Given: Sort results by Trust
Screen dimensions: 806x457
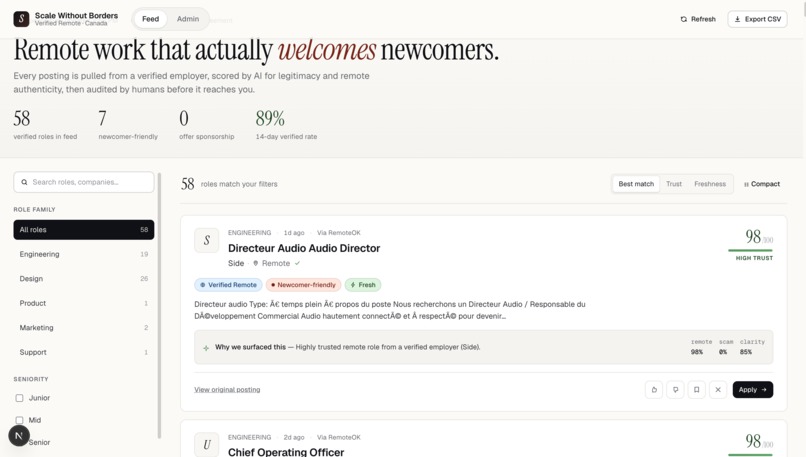Looking at the screenshot, I should click(x=673, y=184).
